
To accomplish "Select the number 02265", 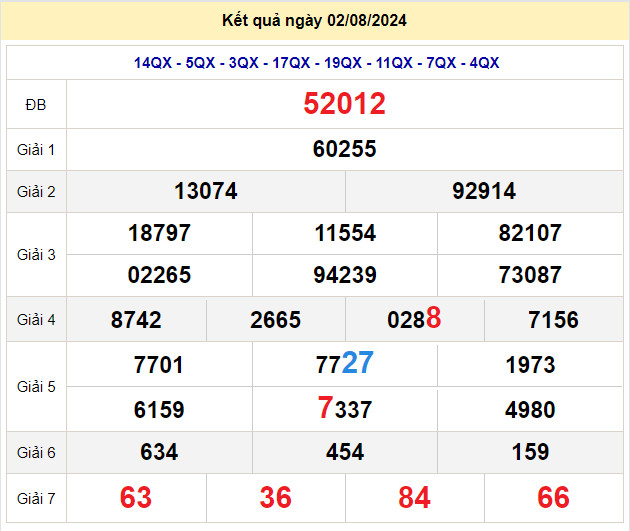I will tap(159, 275).
